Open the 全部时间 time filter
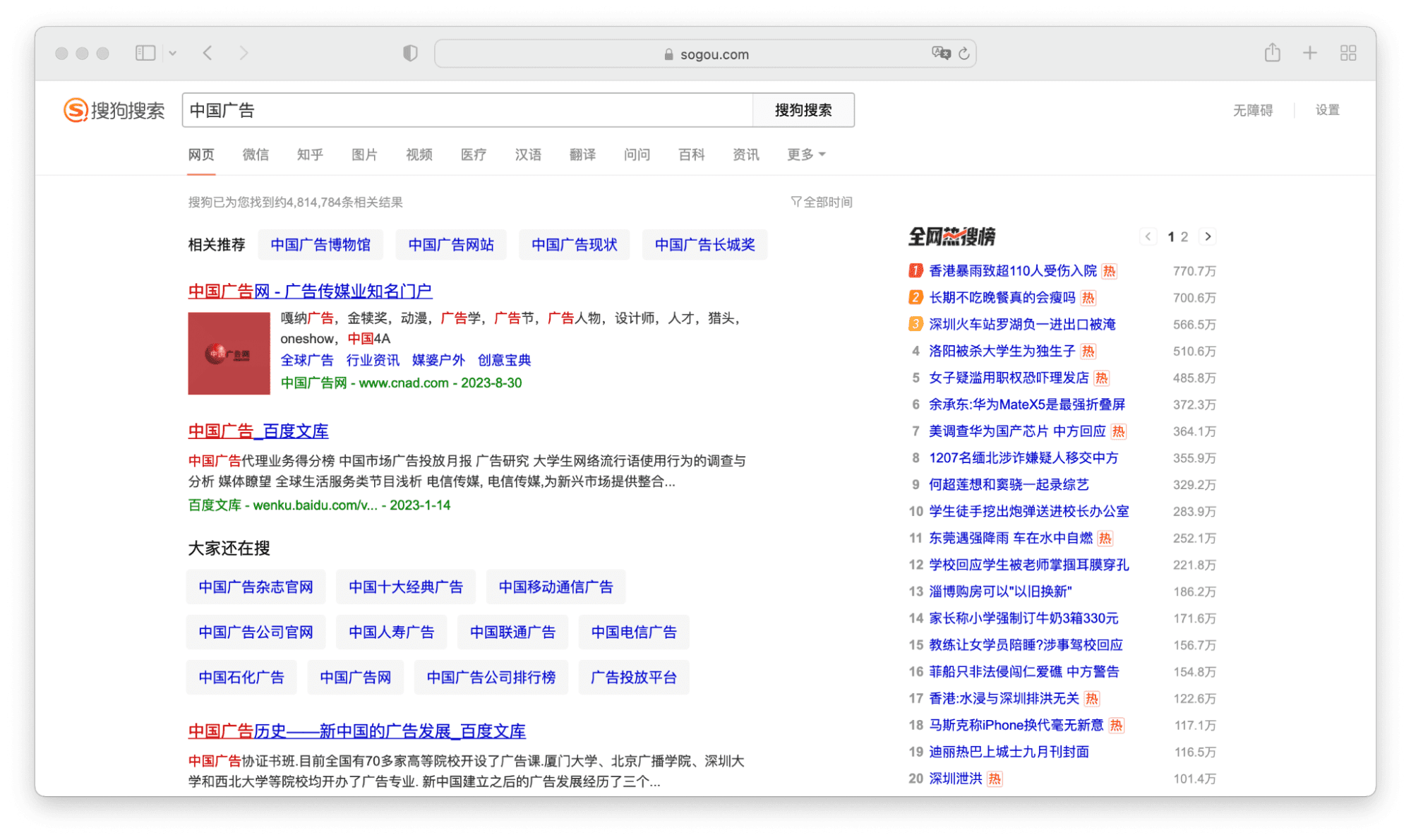The width and height of the screenshot is (1411, 840). pyautogui.click(x=822, y=203)
